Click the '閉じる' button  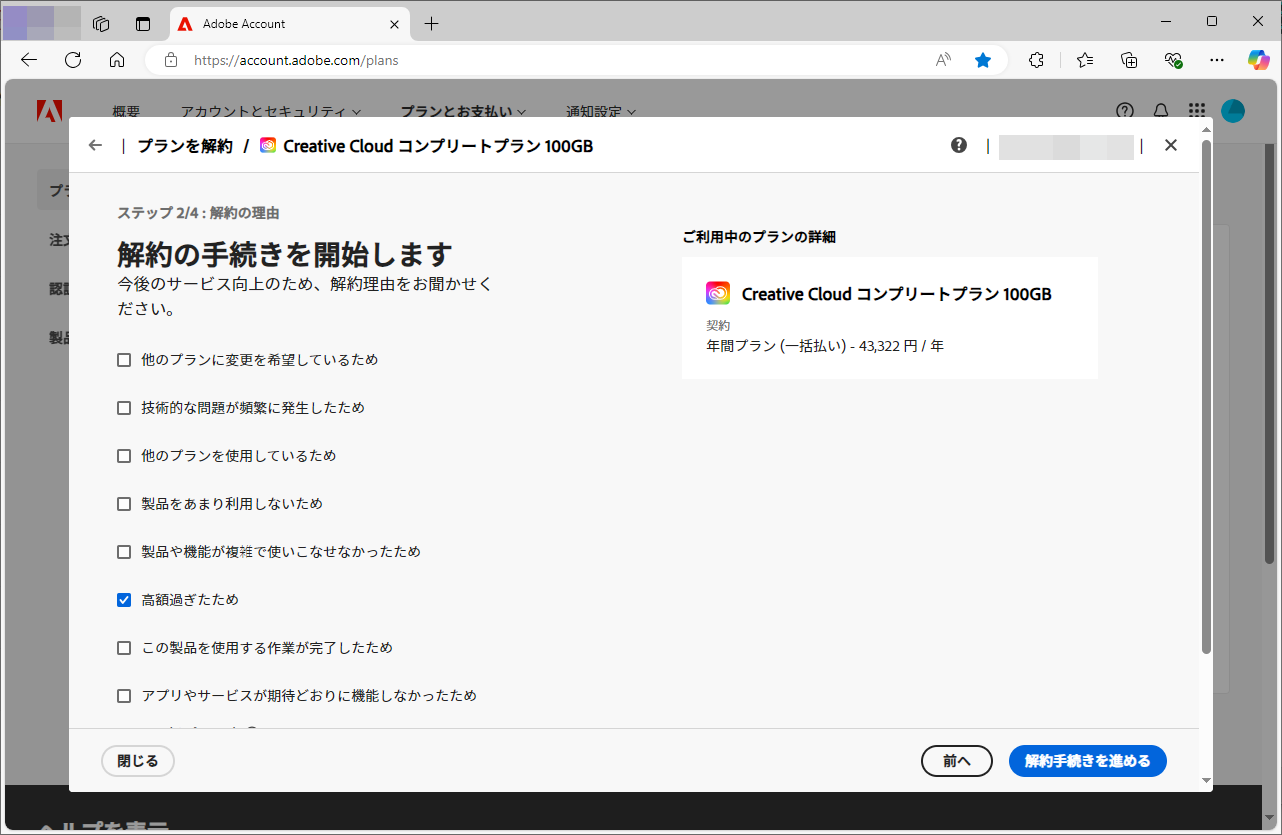click(138, 761)
